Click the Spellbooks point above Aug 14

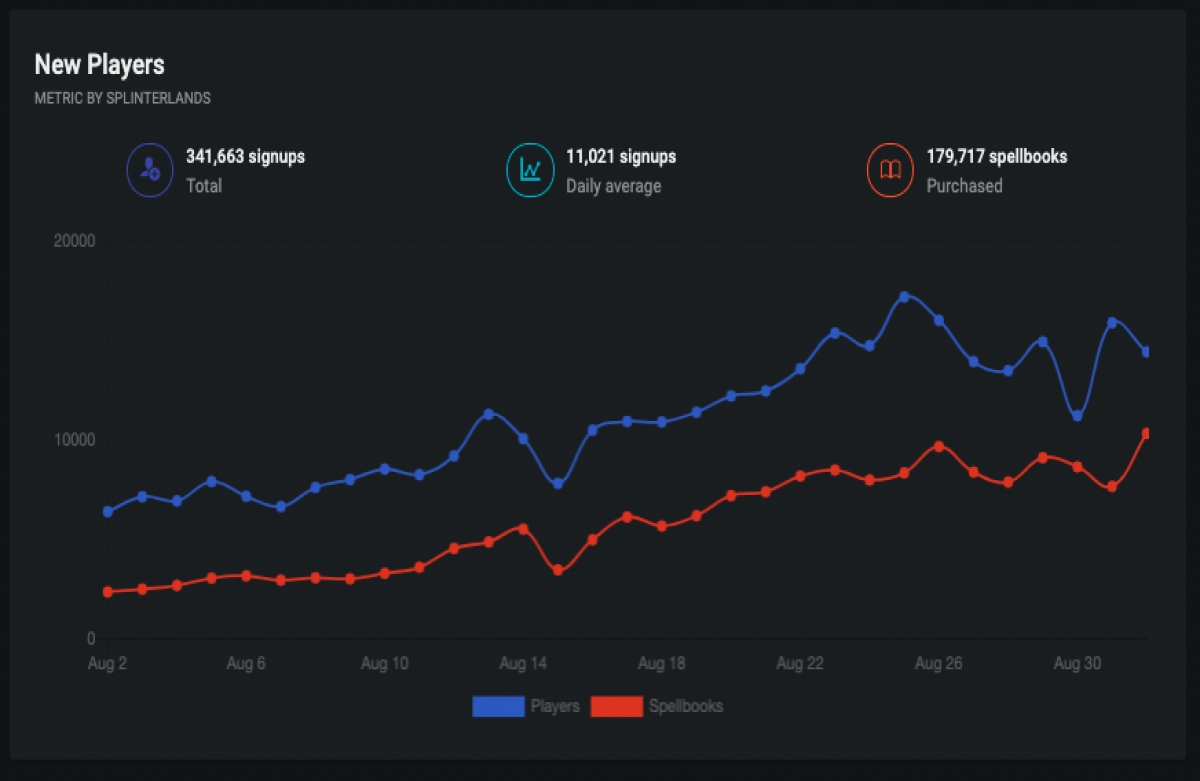[x=523, y=529]
